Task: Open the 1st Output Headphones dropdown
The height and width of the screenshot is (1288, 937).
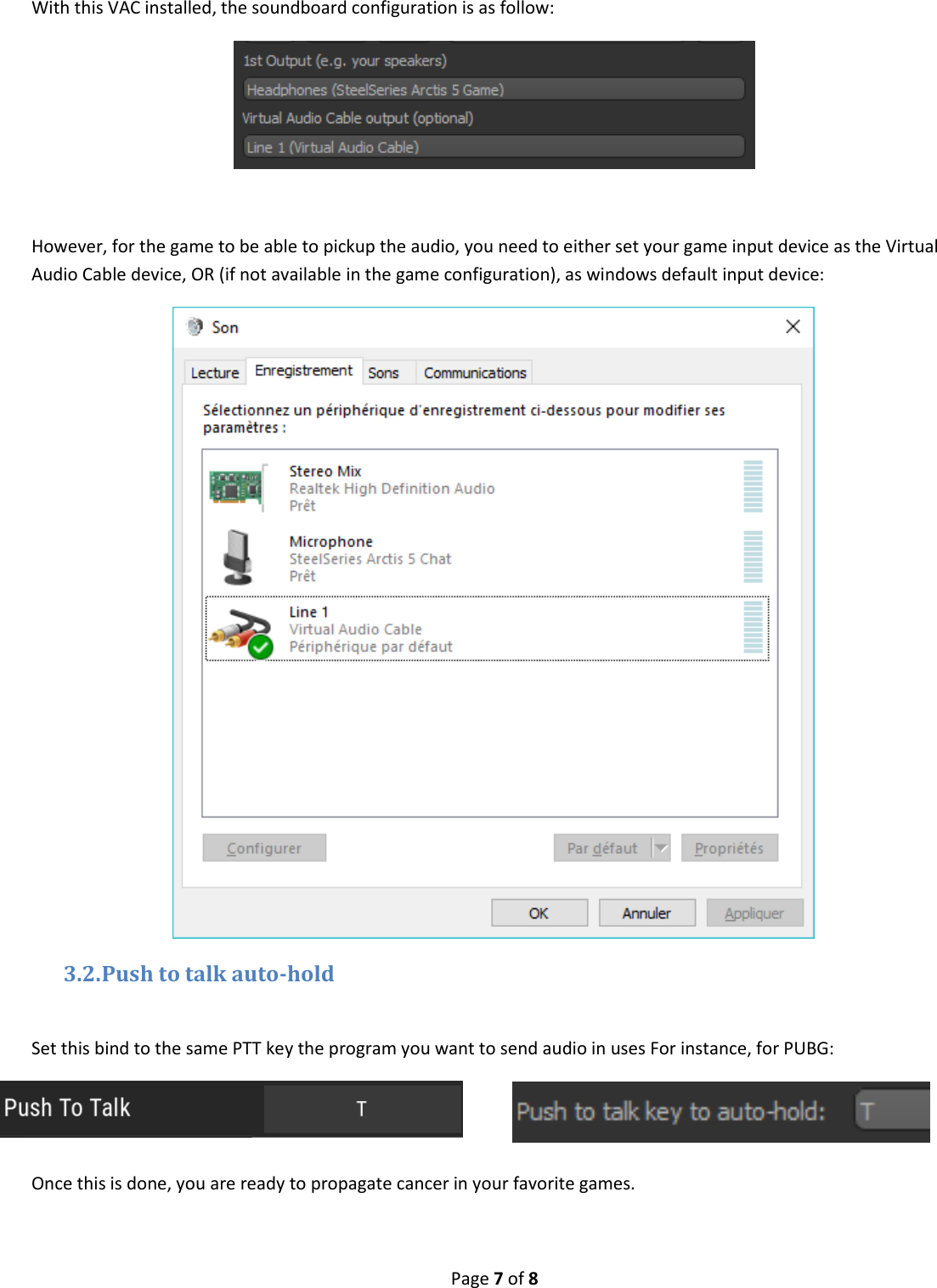Action: (x=494, y=89)
